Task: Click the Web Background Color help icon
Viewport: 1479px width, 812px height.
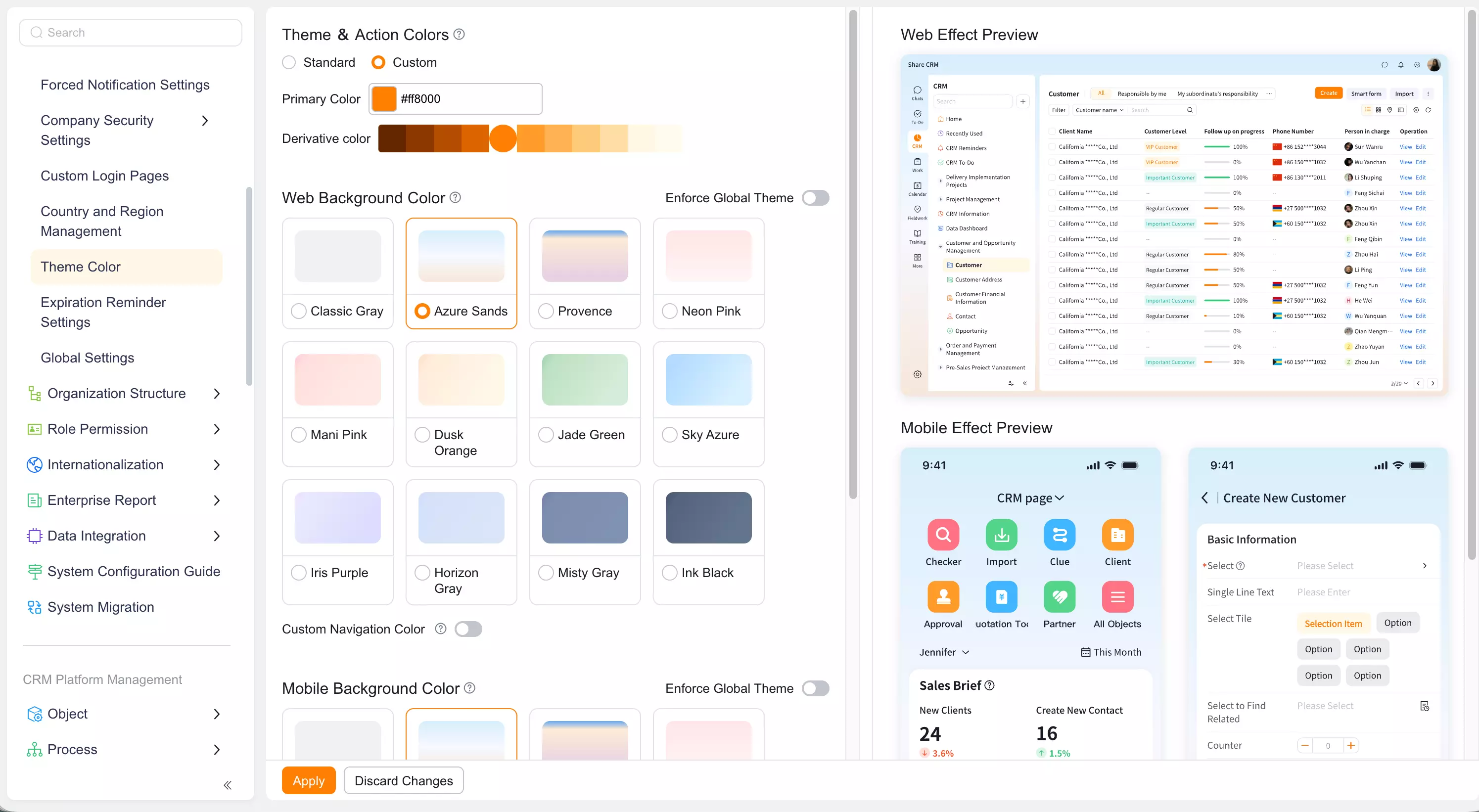Action: pyautogui.click(x=455, y=197)
